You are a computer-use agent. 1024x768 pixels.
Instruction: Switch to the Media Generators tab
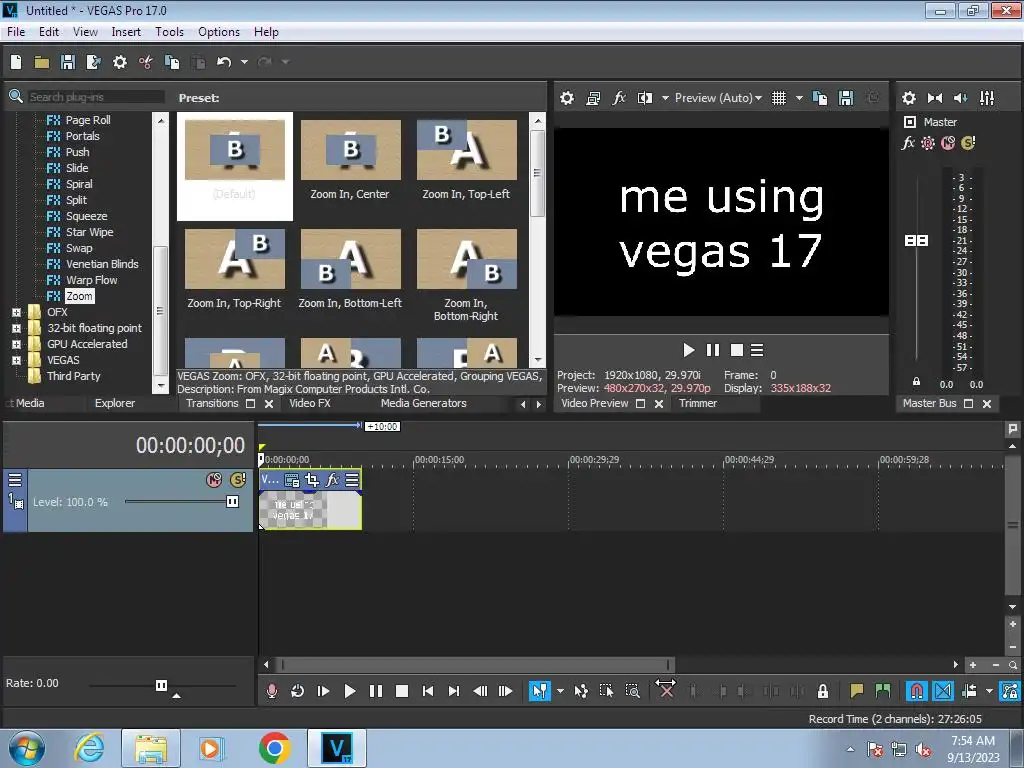[423, 404]
